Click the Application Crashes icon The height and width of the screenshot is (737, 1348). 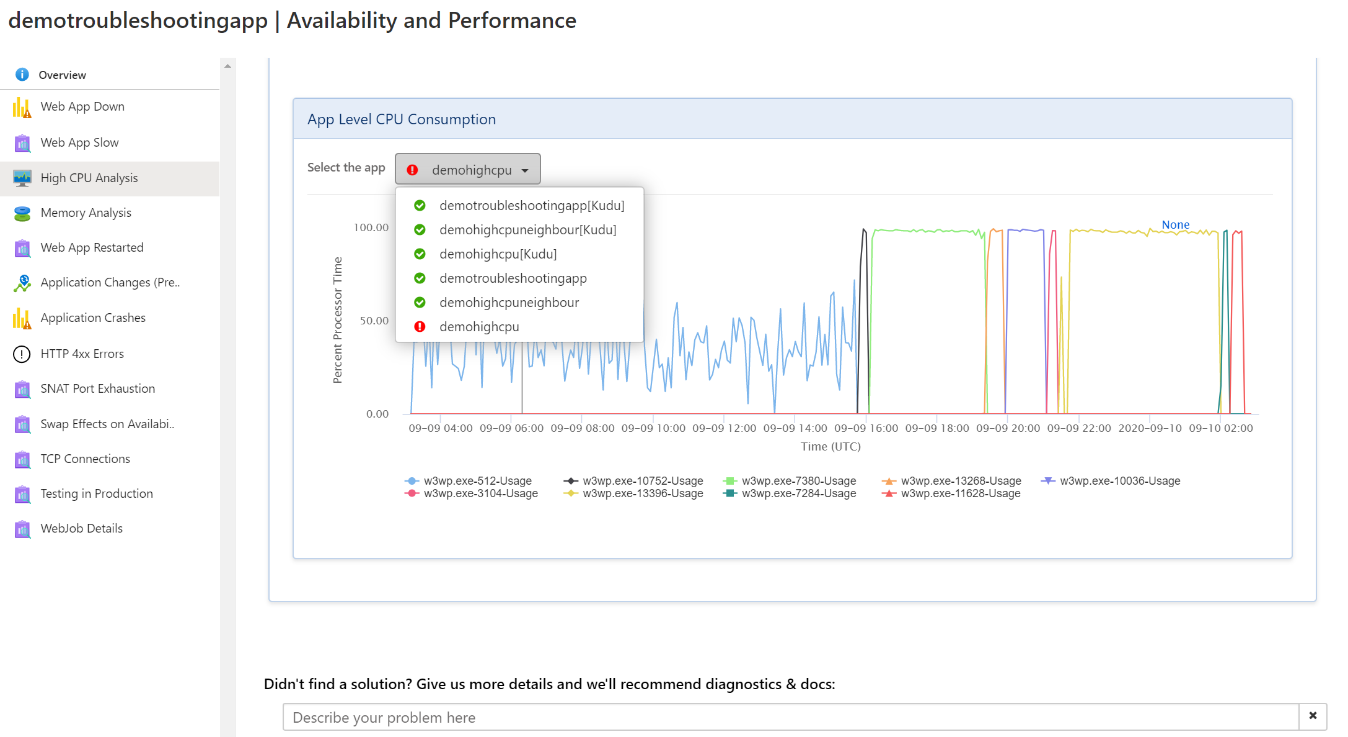20,317
